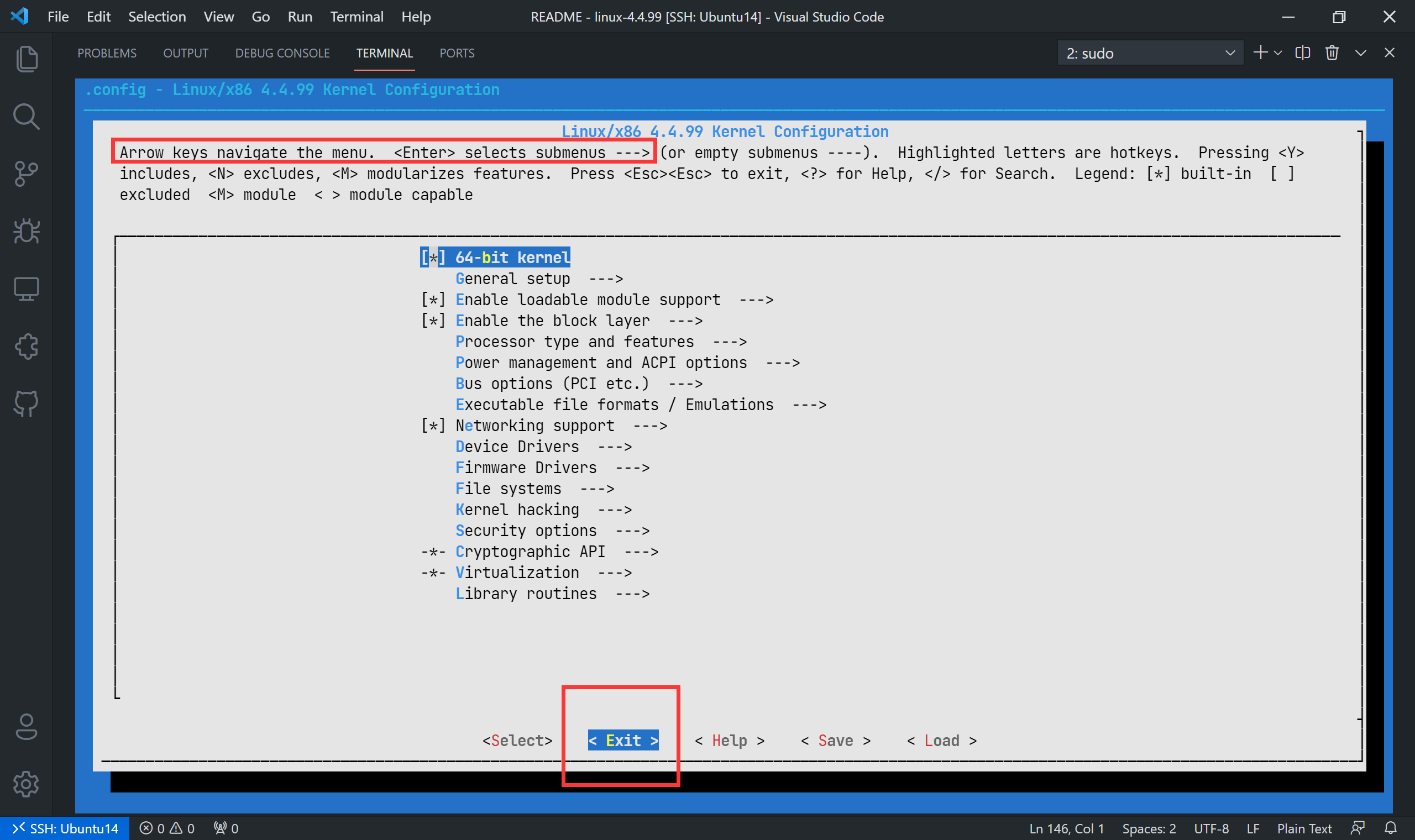Viewport: 1415px width, 840px height.
Task: Click the <Select> button in menuconfig
Action: coord(517,741)
